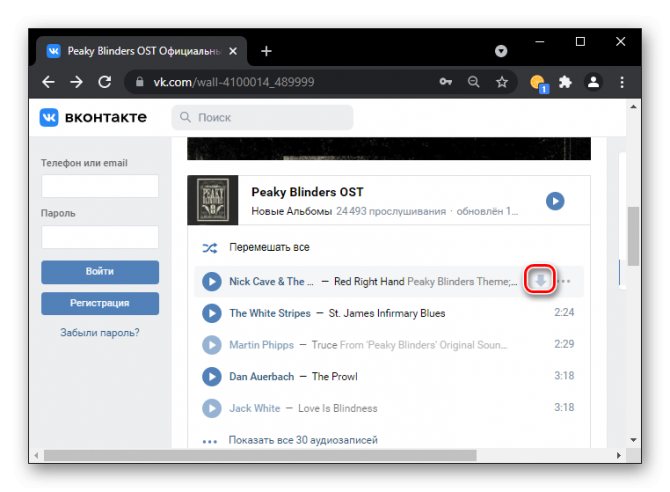Click the Войти login button

(x=100, y=272)
